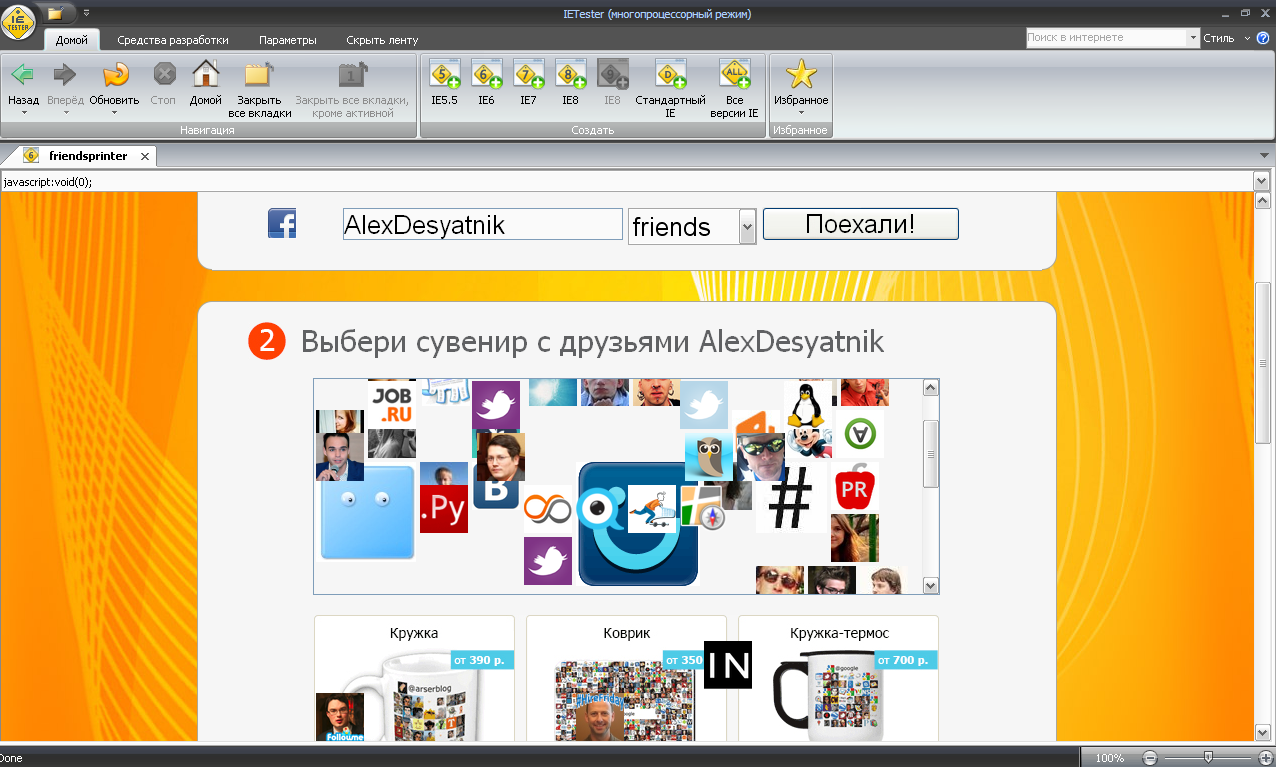Expand the Обновить dropdown arrow

click(x=114, y=112)
